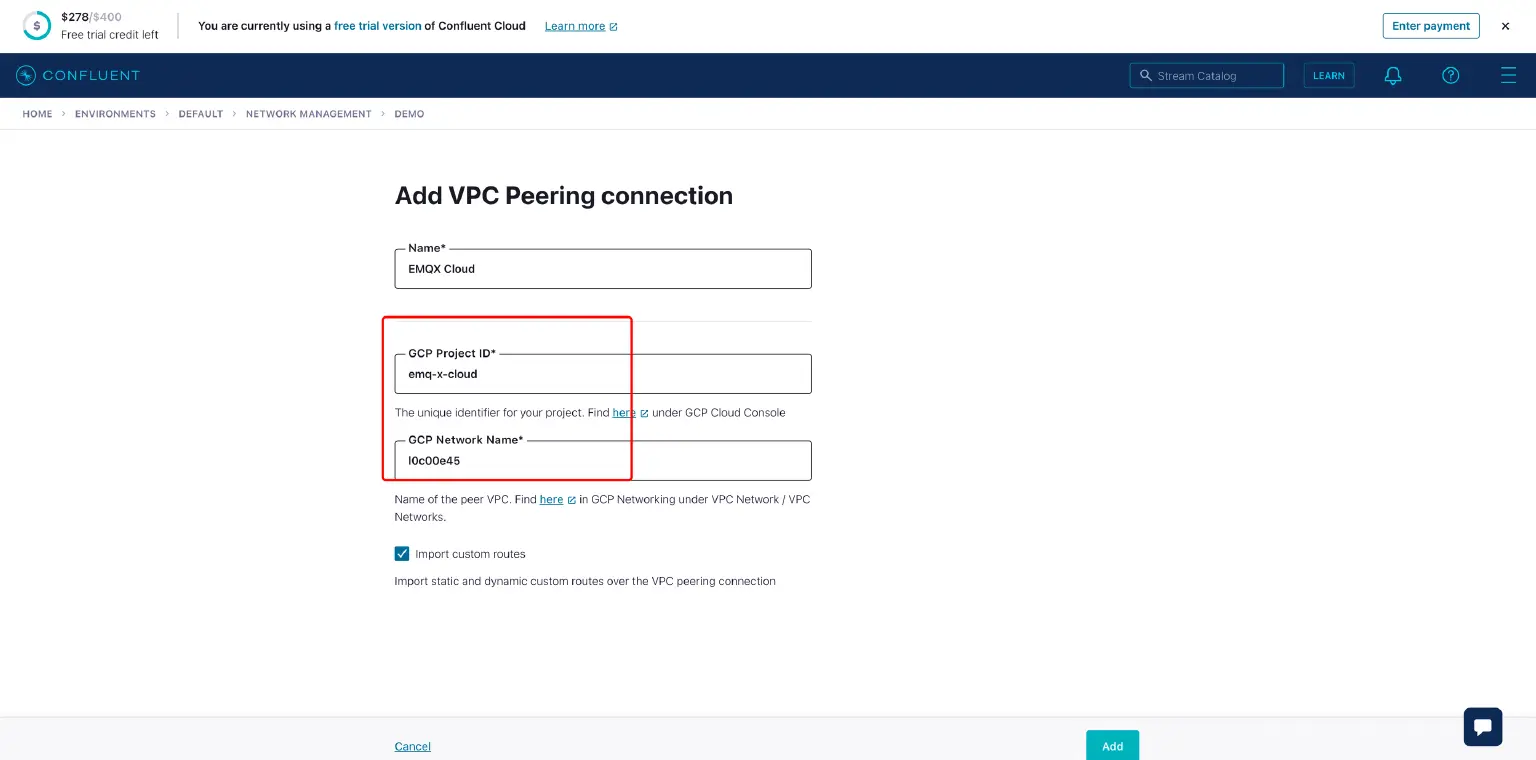Click the Confluent logo in the navbar
The height and width of the screenshot is (760, 1536).
pos(78,75)
